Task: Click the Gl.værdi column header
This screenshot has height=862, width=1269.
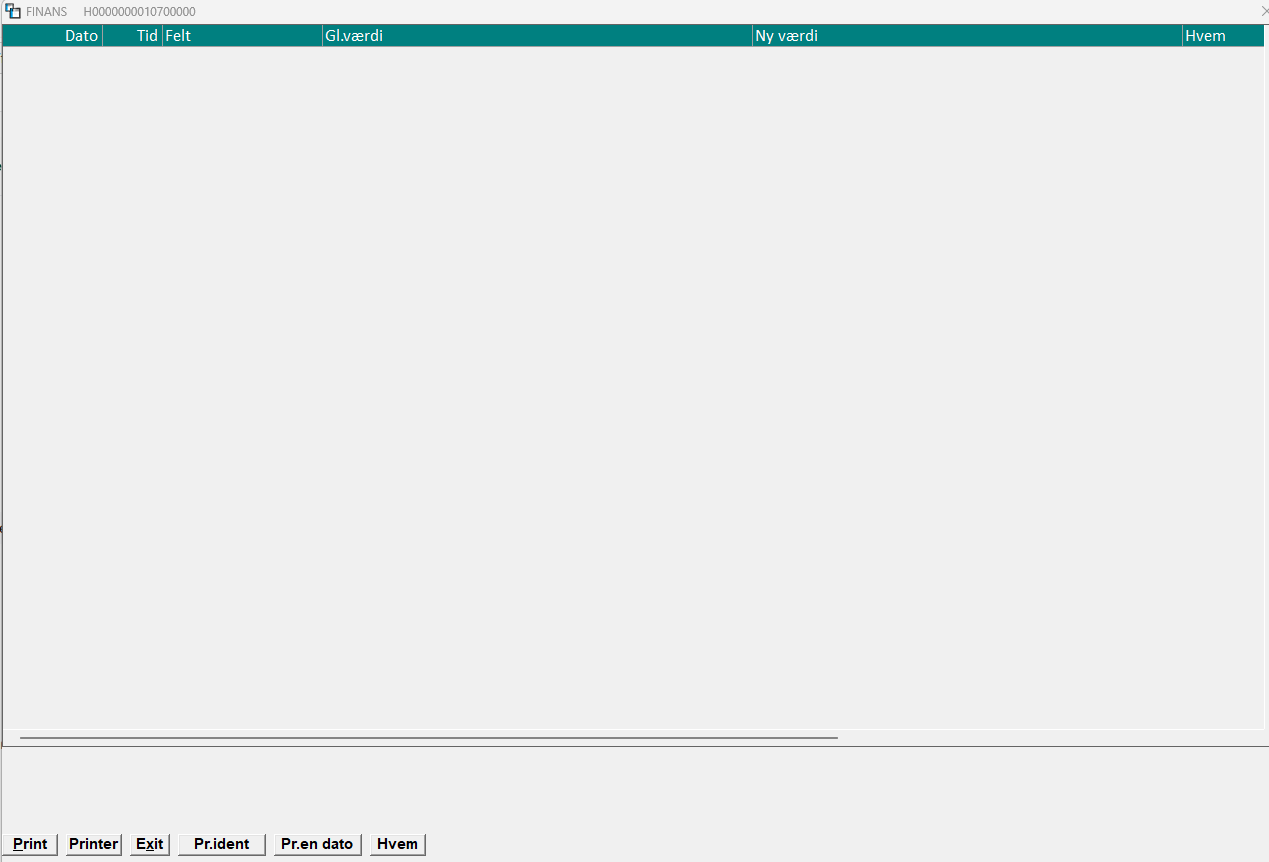Action: point(538,36)
